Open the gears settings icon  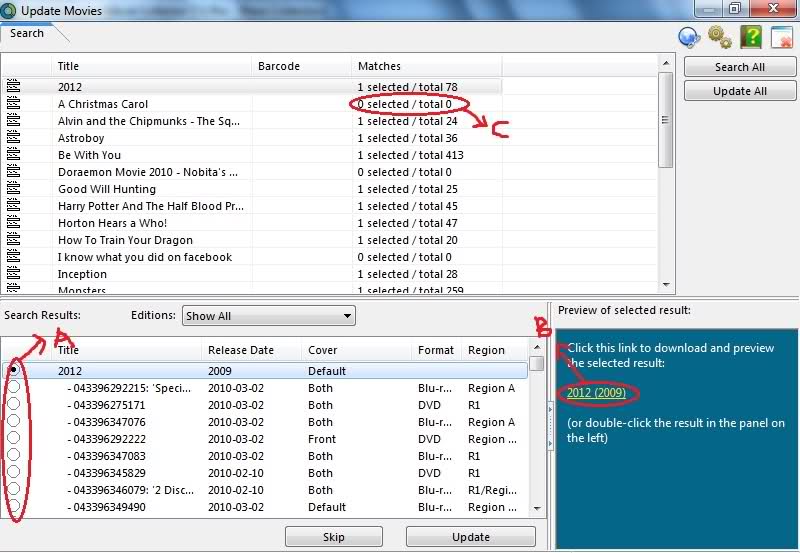719,37
